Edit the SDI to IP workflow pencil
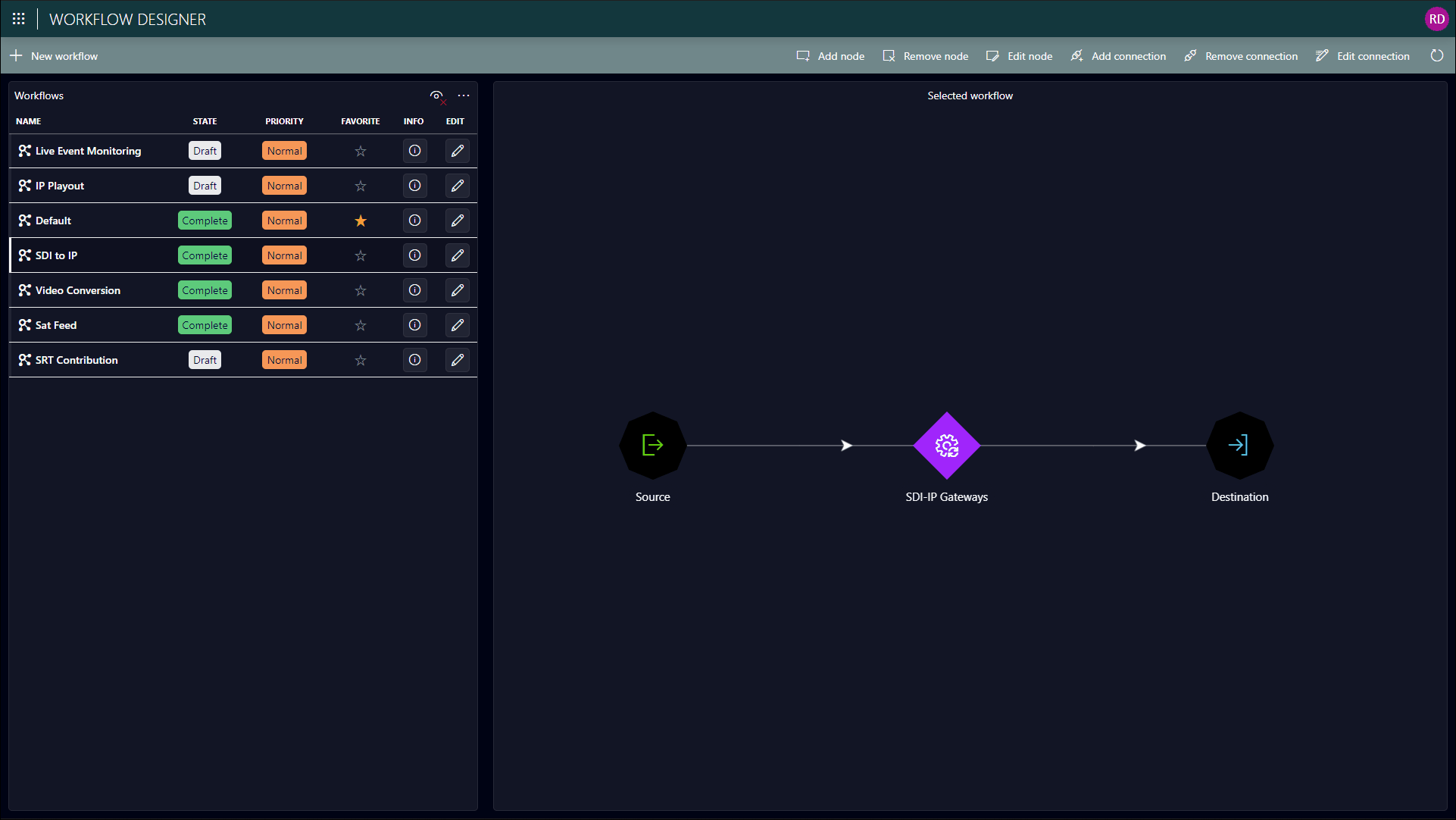 457,255
